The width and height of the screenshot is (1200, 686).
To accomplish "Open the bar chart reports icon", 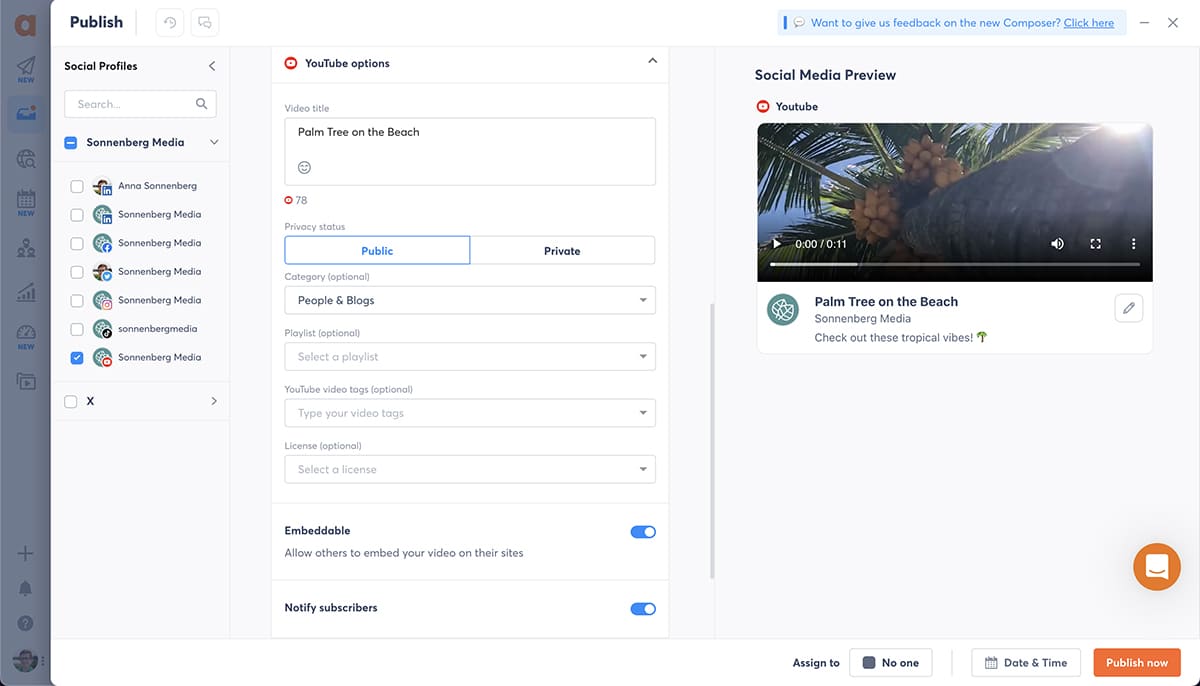I will click(26, 293).
